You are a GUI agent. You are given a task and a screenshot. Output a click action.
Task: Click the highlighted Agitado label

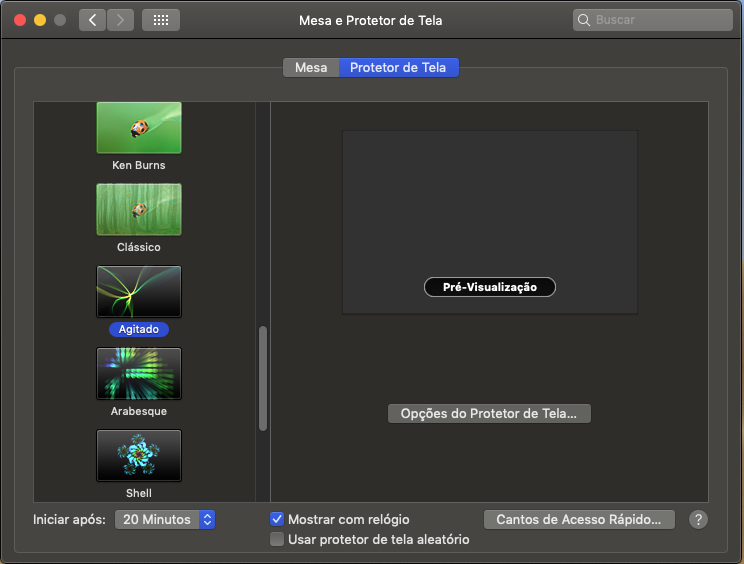coord(139,329)
